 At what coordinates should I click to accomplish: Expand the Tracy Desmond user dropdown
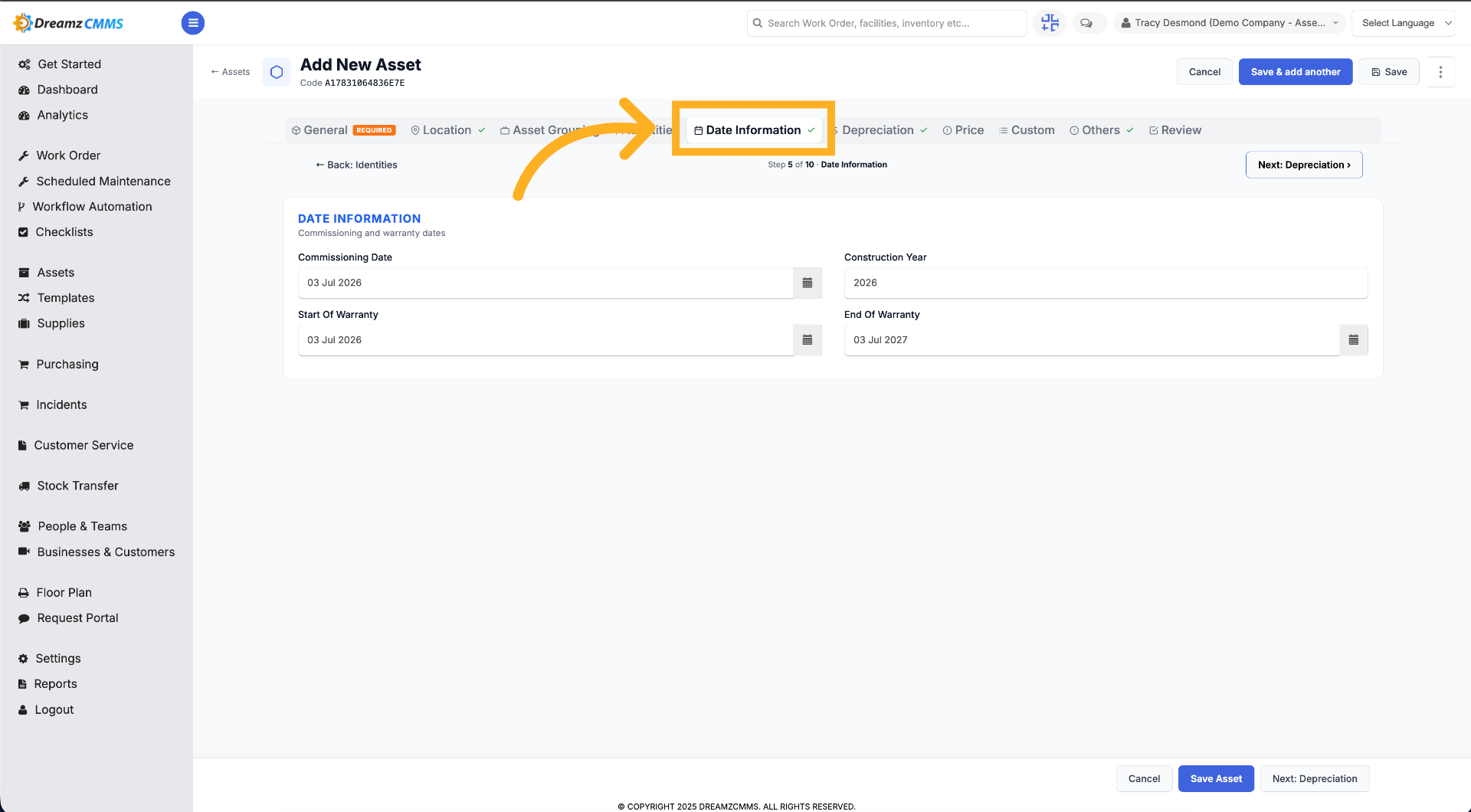tap(1230, 23)
